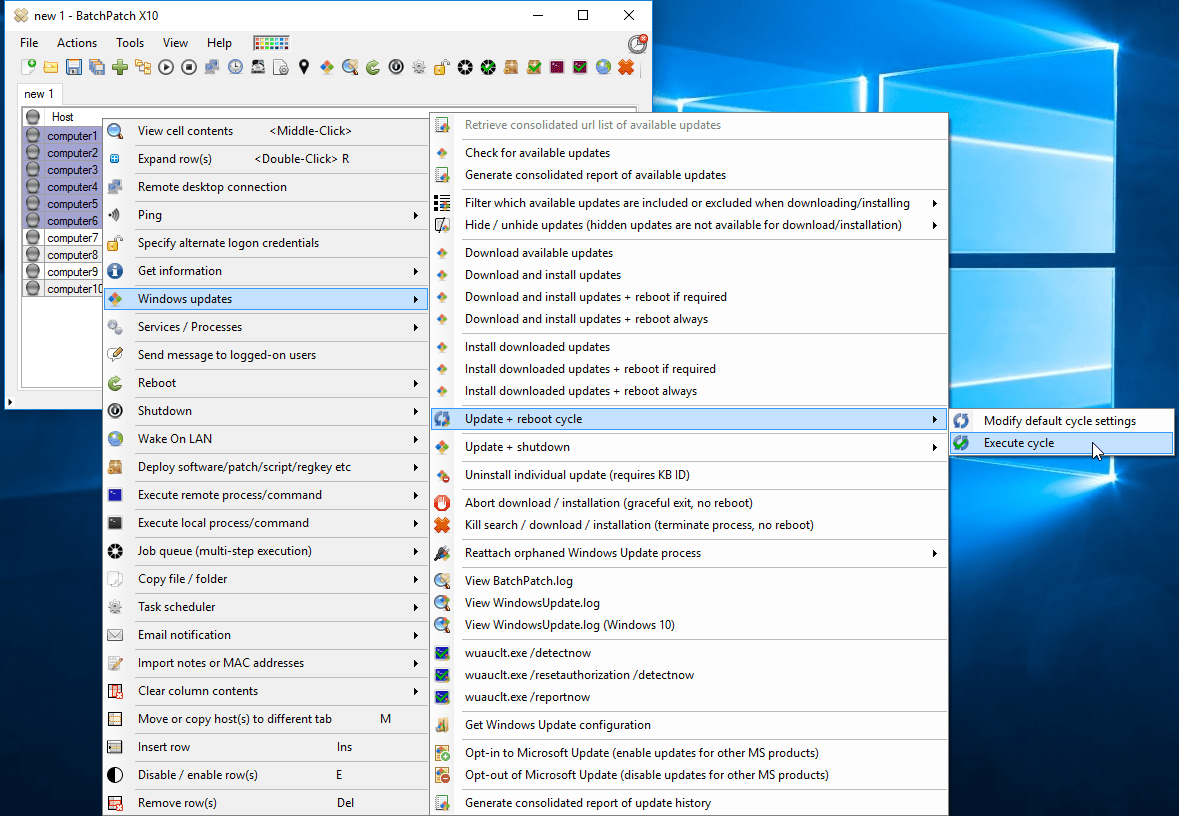The width and height of the screenshot is (1179, 816).
Task: Click the green reboot arrow toolbar icon
Action: (x=373, y=67)
